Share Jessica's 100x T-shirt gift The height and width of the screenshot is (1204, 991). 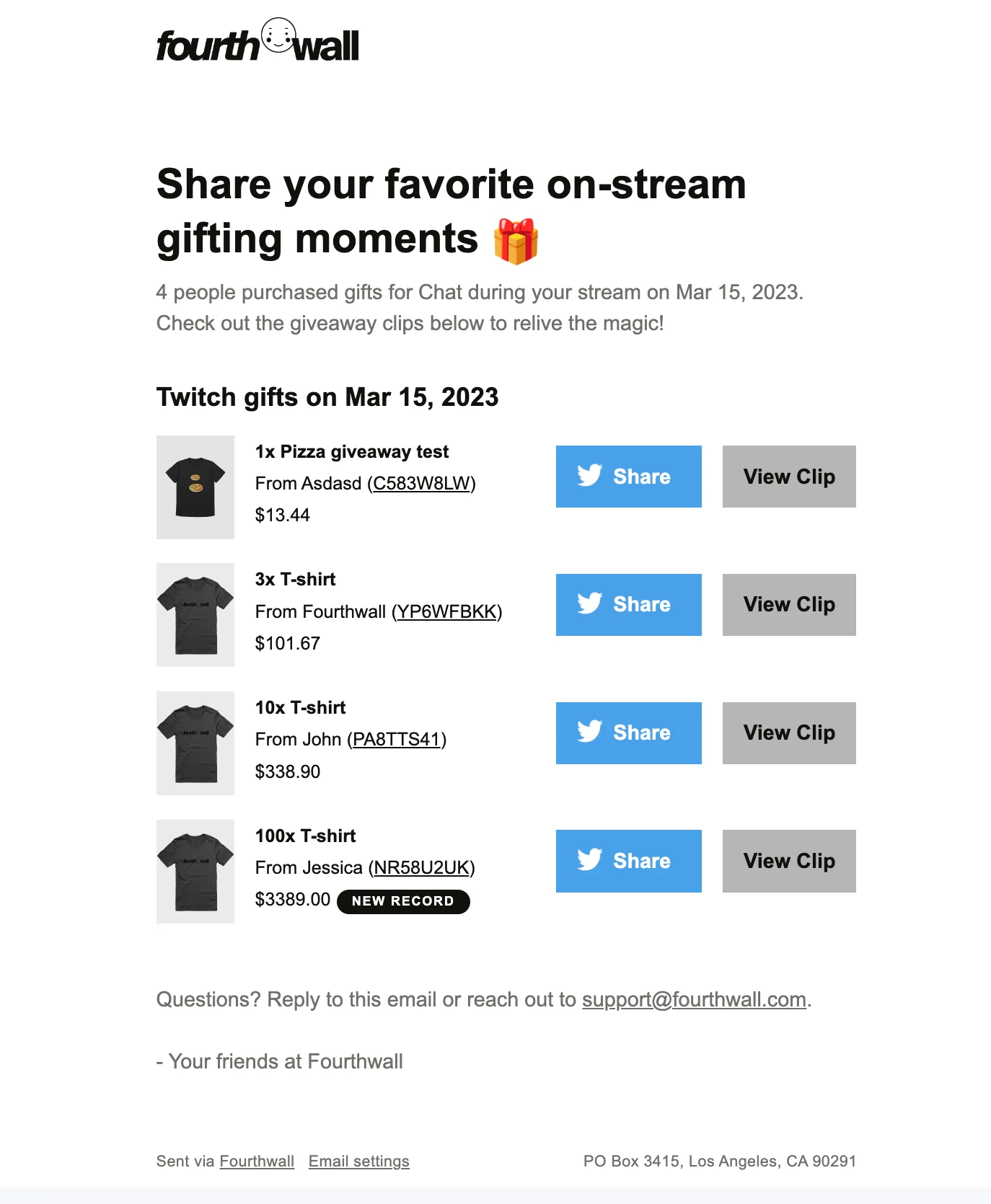[628, 861]
